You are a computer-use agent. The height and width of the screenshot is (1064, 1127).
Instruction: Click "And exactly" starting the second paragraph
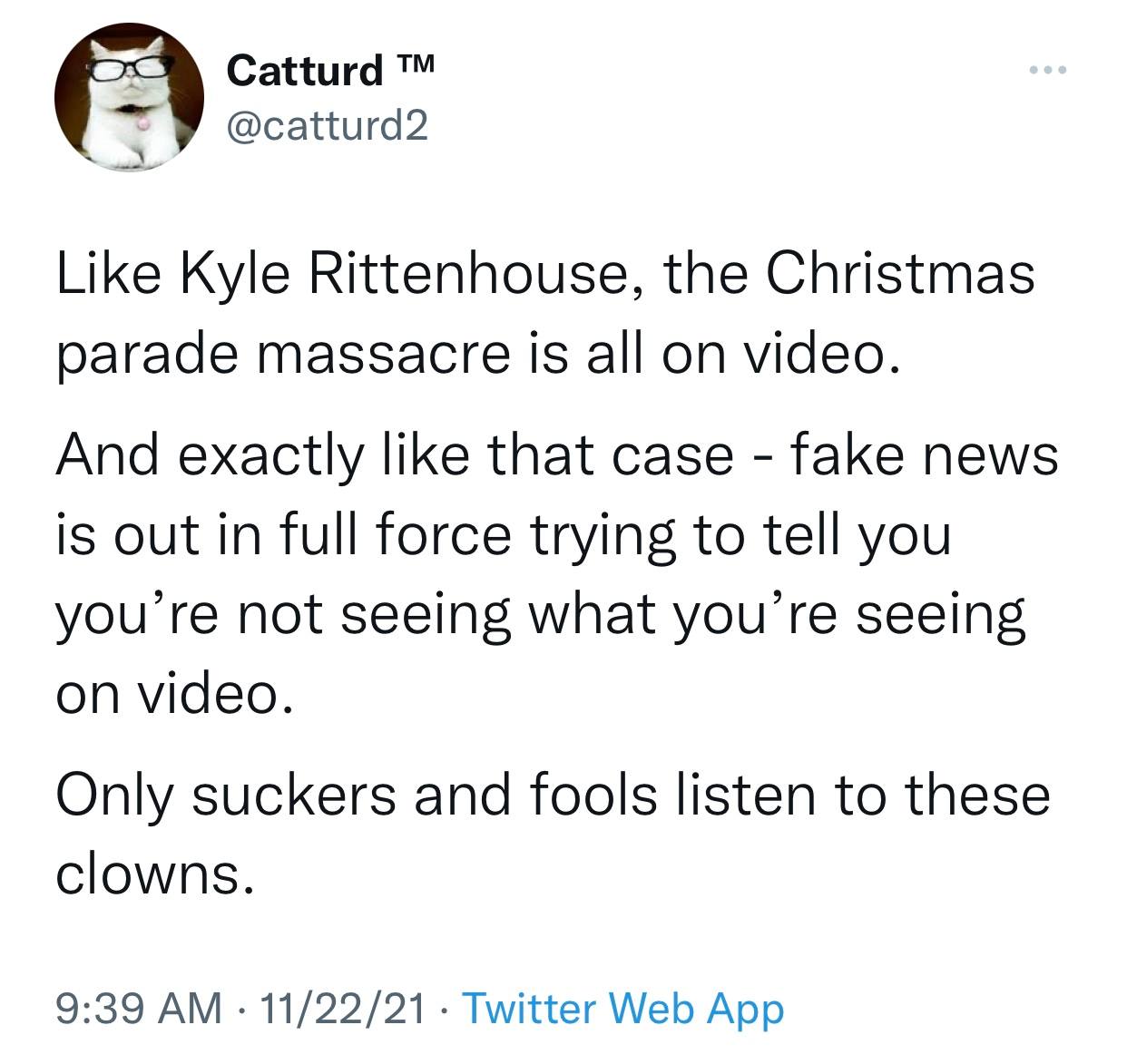pyautogui.click(x=208, y=454)
